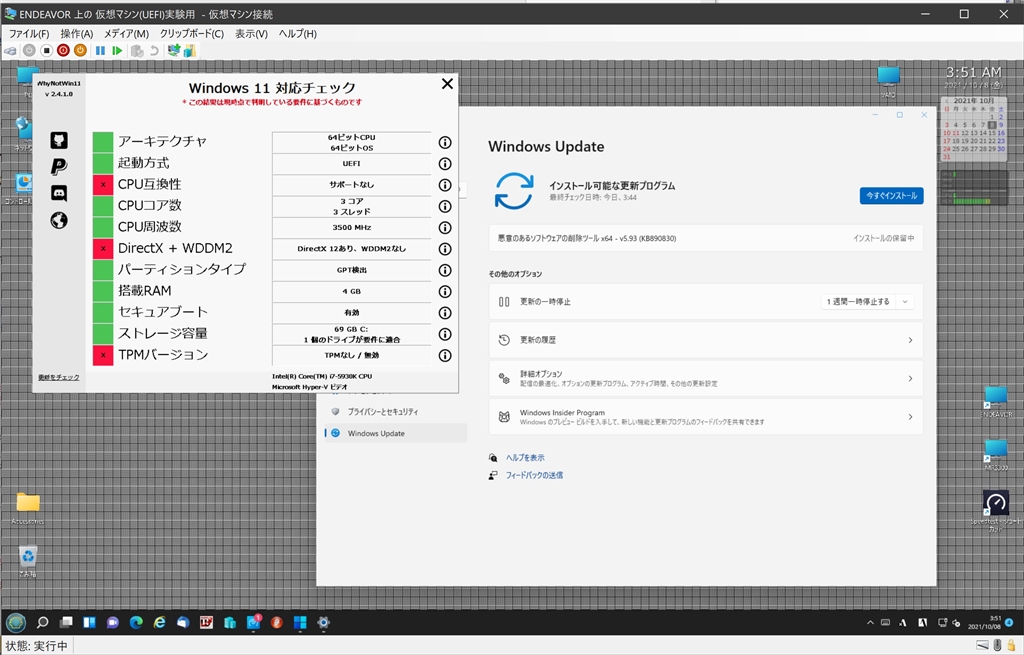Open the GitHub icon in WhyNotWin11

[x=59, y=140]
